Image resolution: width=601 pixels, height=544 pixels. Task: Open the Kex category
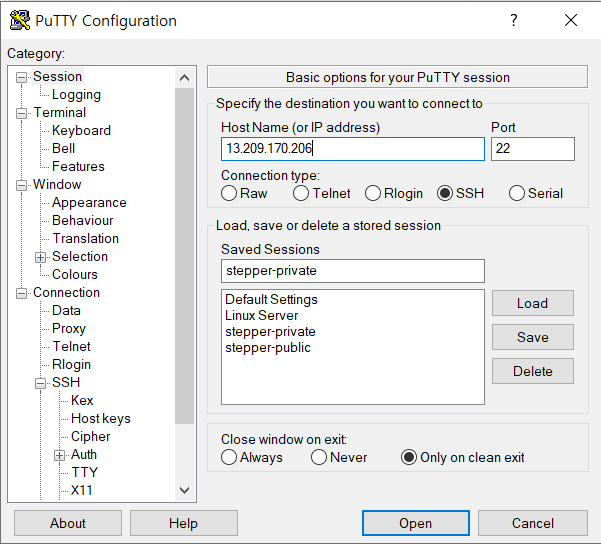point(82,401)
